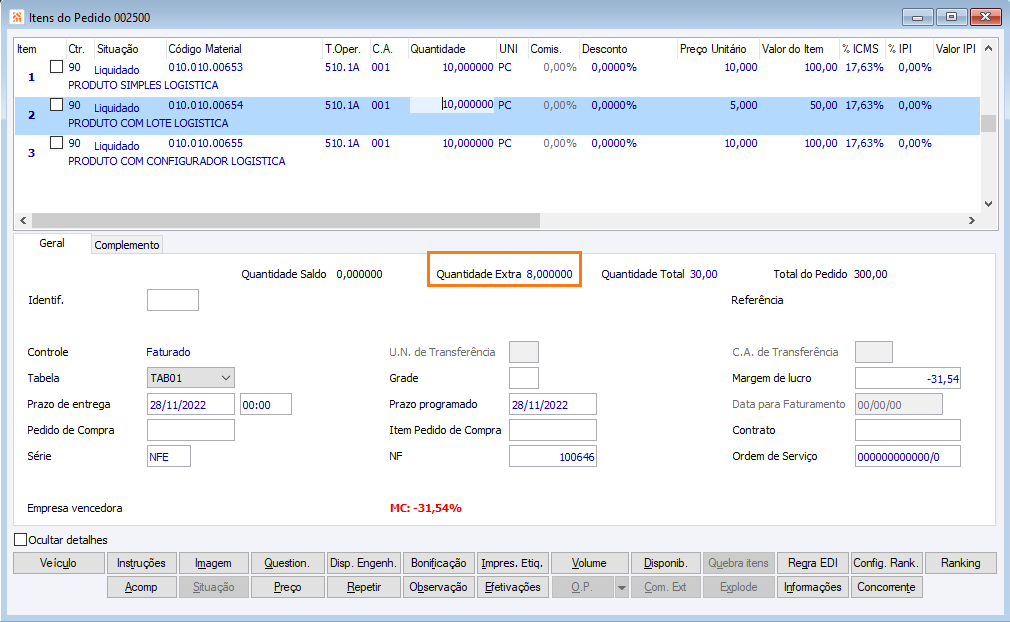Viewport: 1010px width, 622px height.
Task: Click the Grade input field
Action: coord(524,378)
